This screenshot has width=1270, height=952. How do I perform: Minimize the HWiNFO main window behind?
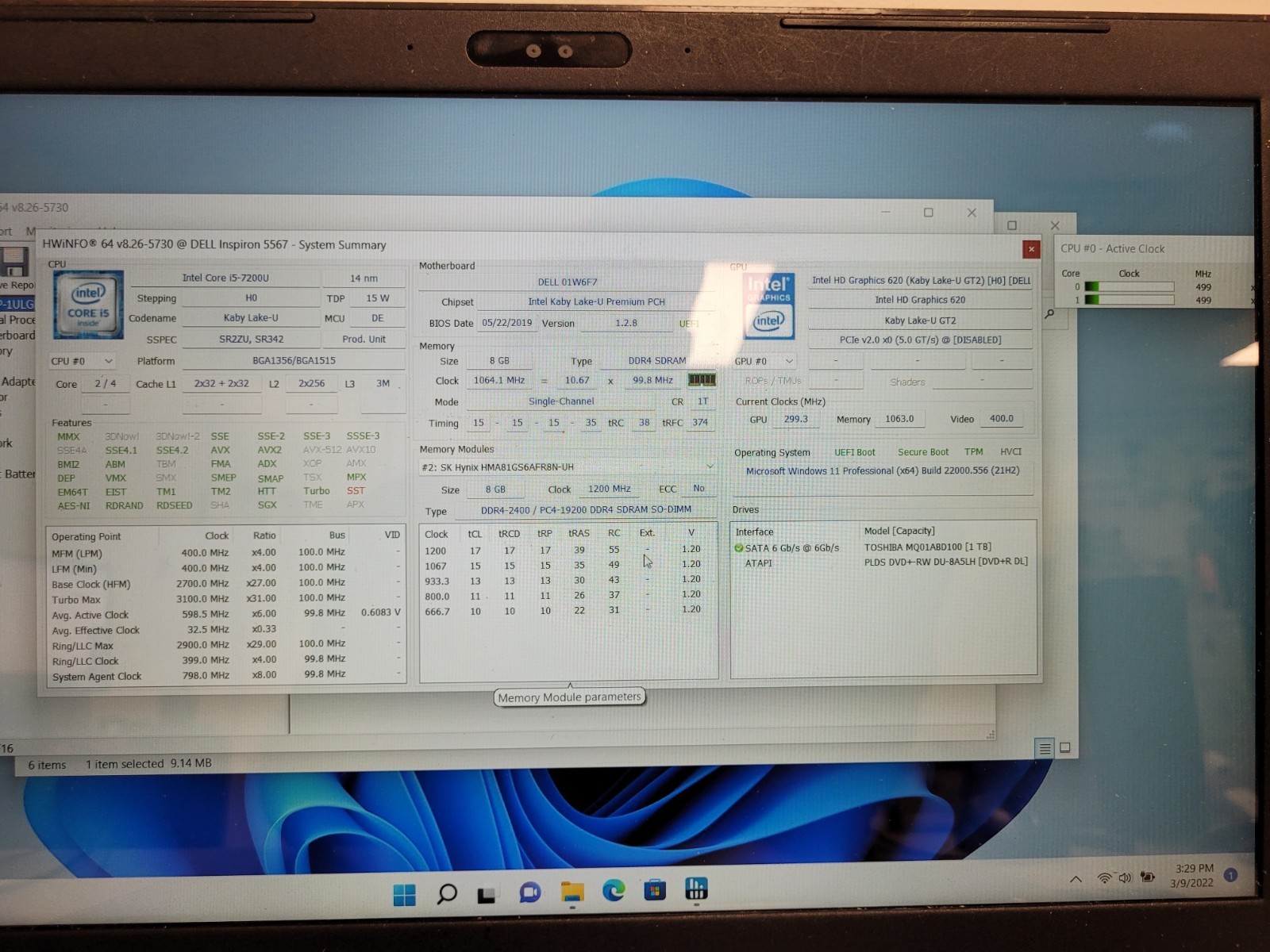tap(886, 213)
